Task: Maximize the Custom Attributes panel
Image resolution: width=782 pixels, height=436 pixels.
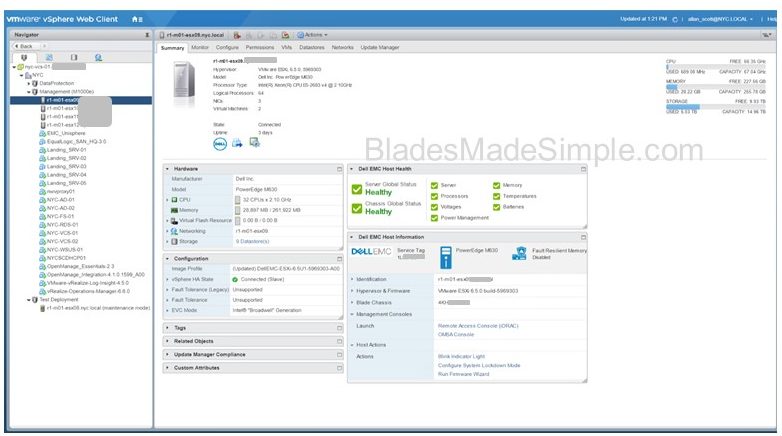Action: (x=339, y=368)
